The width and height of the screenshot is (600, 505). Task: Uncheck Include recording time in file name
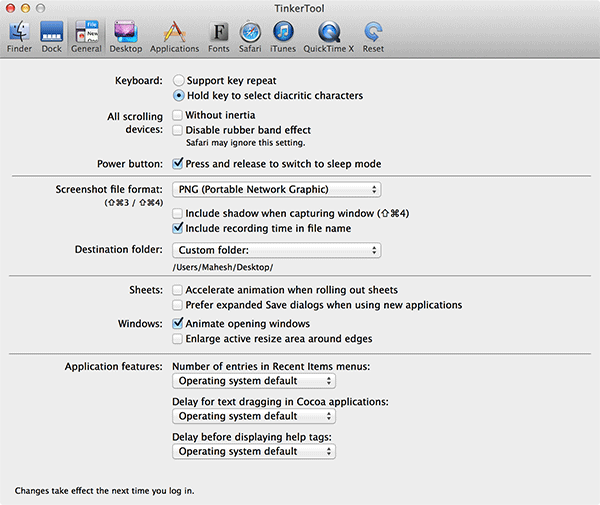pyautogui.click(x=178, y=228)
